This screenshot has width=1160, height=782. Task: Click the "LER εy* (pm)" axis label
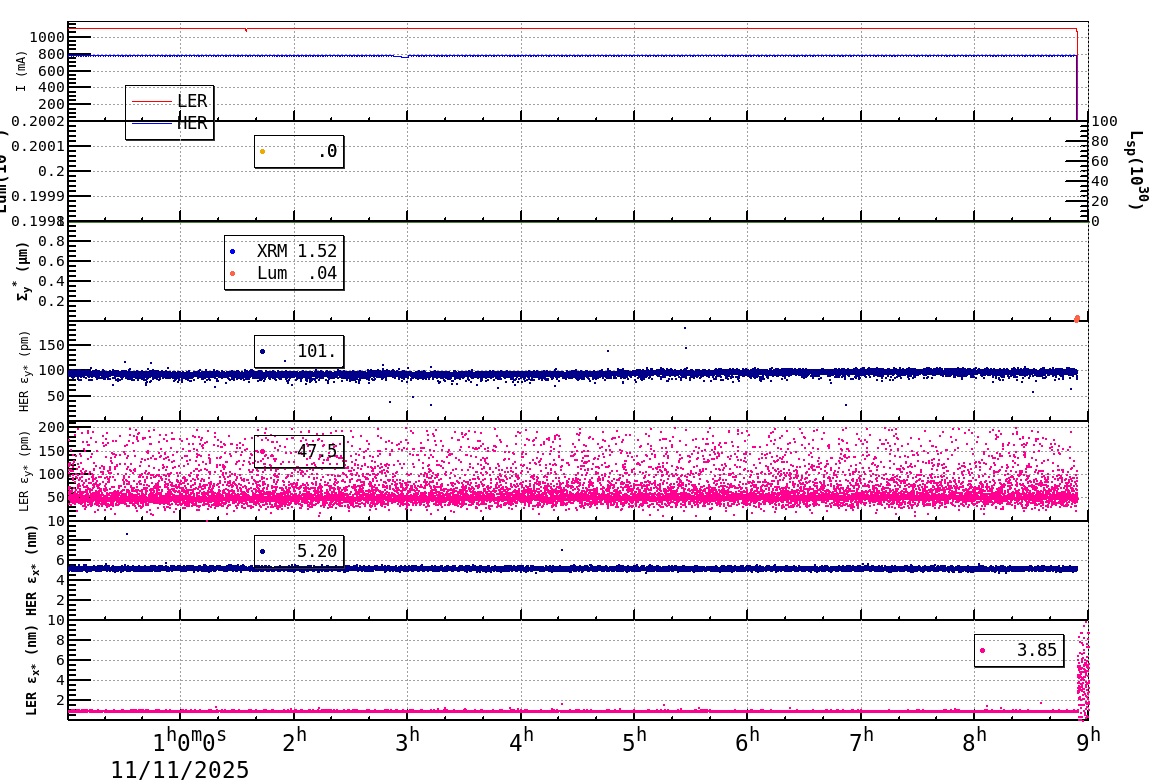click(x=23, y=471)
